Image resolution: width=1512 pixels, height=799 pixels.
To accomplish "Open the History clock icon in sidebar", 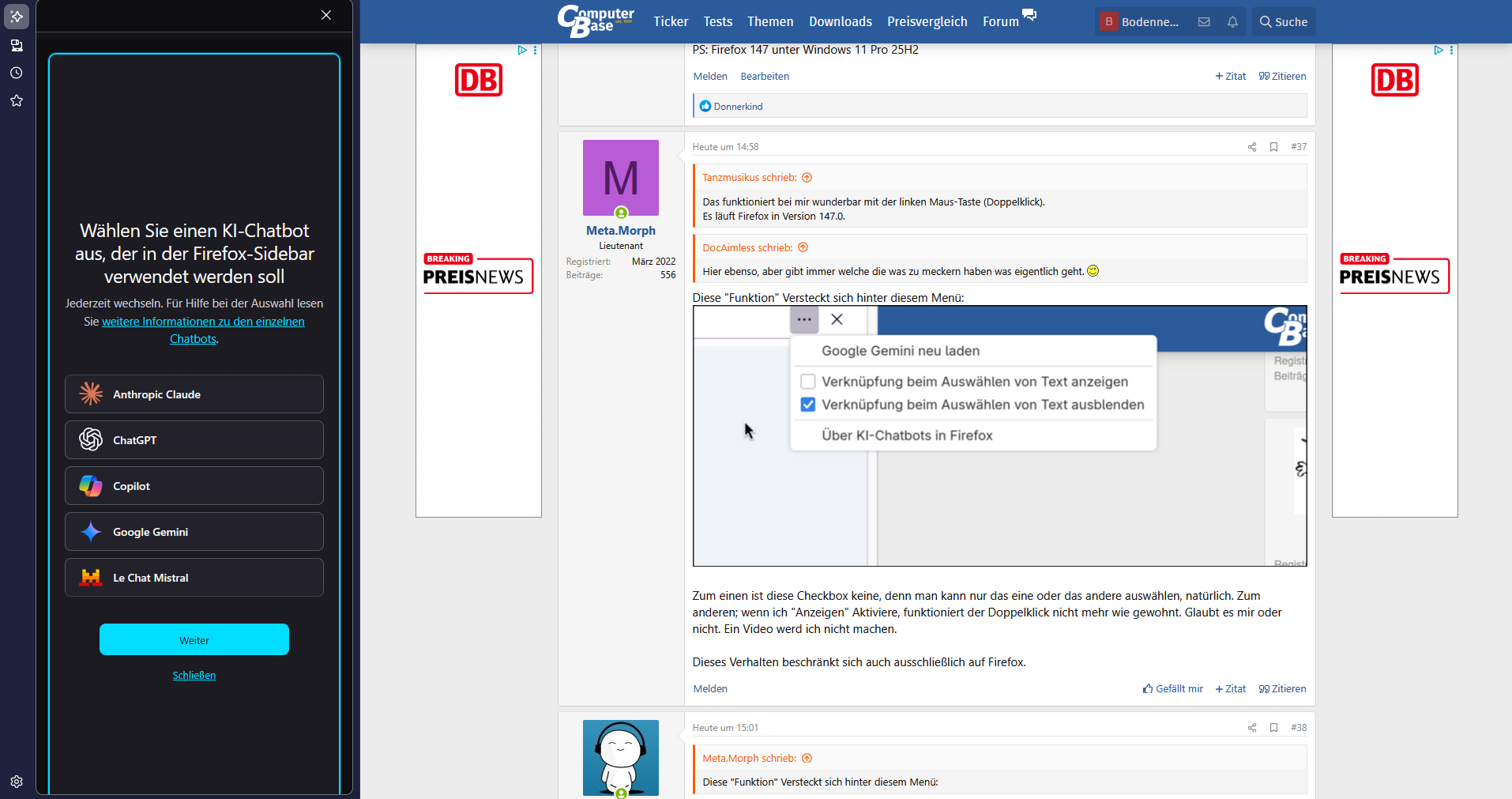I will point(17,73).
